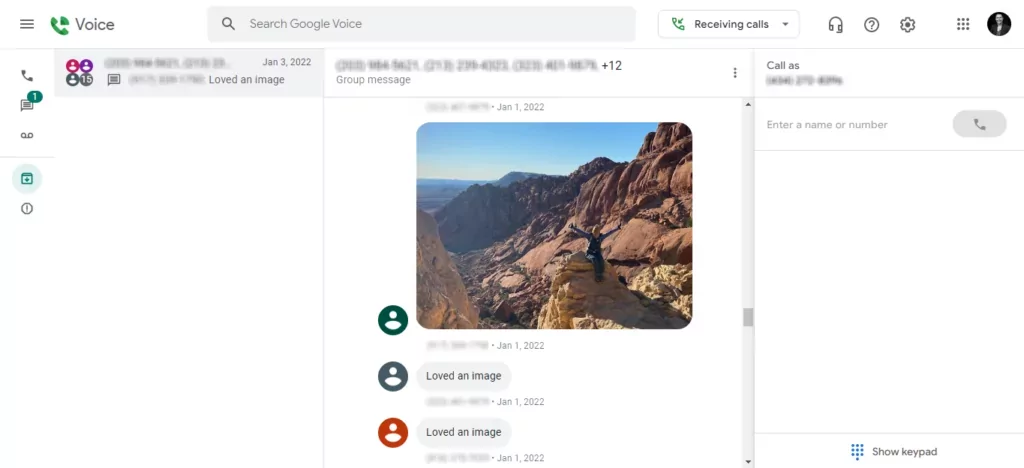Open the Calls tab in sidebar
Screen dimensions: 1024x468
point(27,76)
